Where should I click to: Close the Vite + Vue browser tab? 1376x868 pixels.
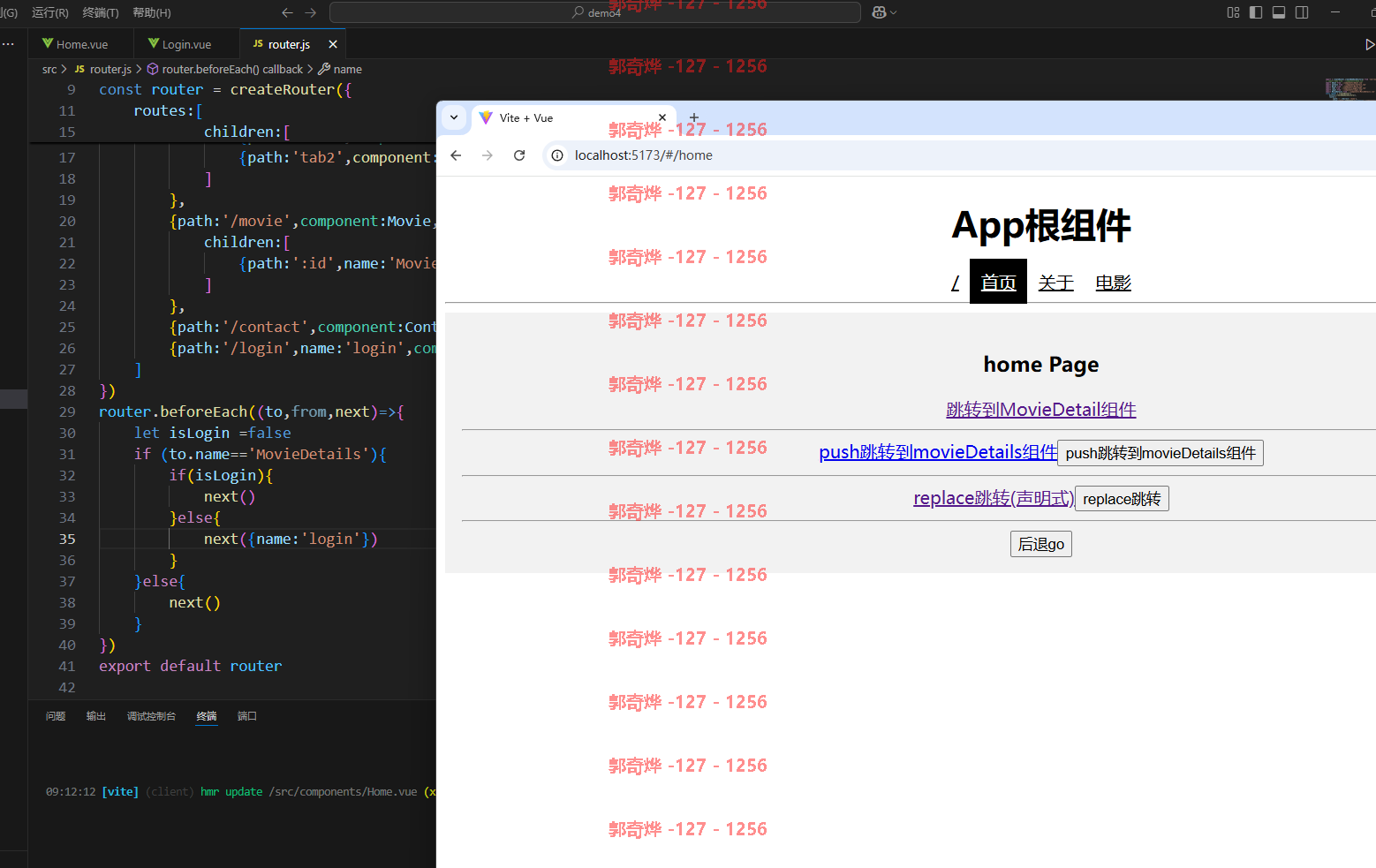click(662, 117)
